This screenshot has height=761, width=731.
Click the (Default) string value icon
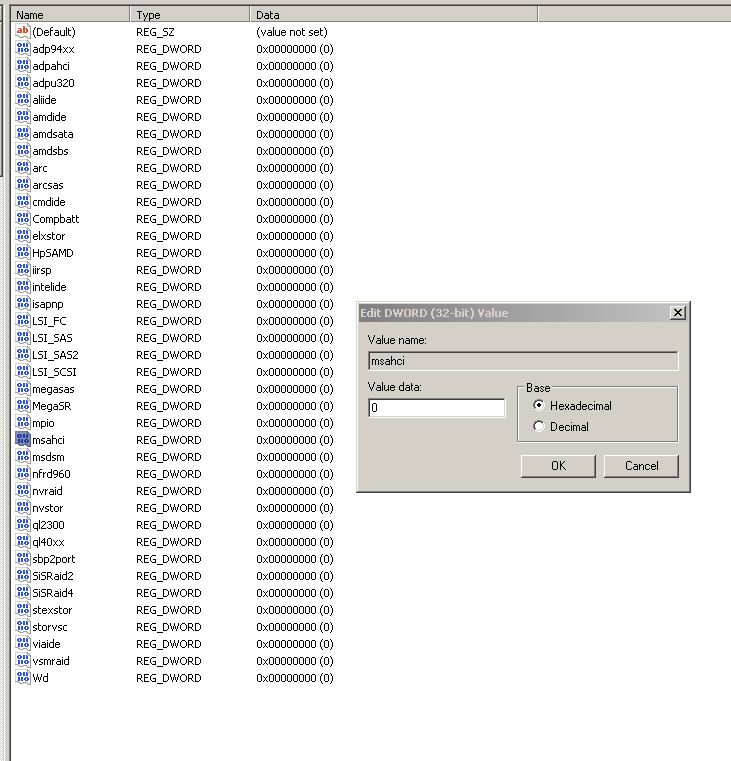(x=23, y=32)
